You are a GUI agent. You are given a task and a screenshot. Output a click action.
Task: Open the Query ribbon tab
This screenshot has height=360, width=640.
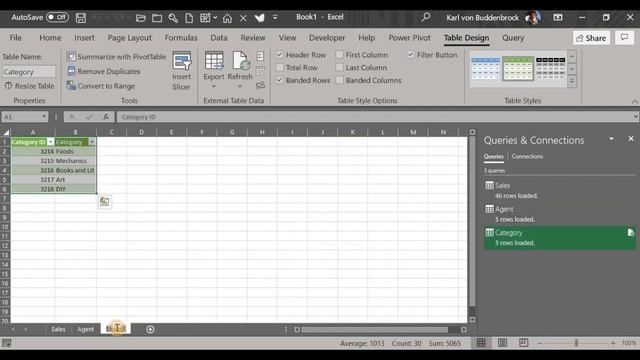coord(513,38)
